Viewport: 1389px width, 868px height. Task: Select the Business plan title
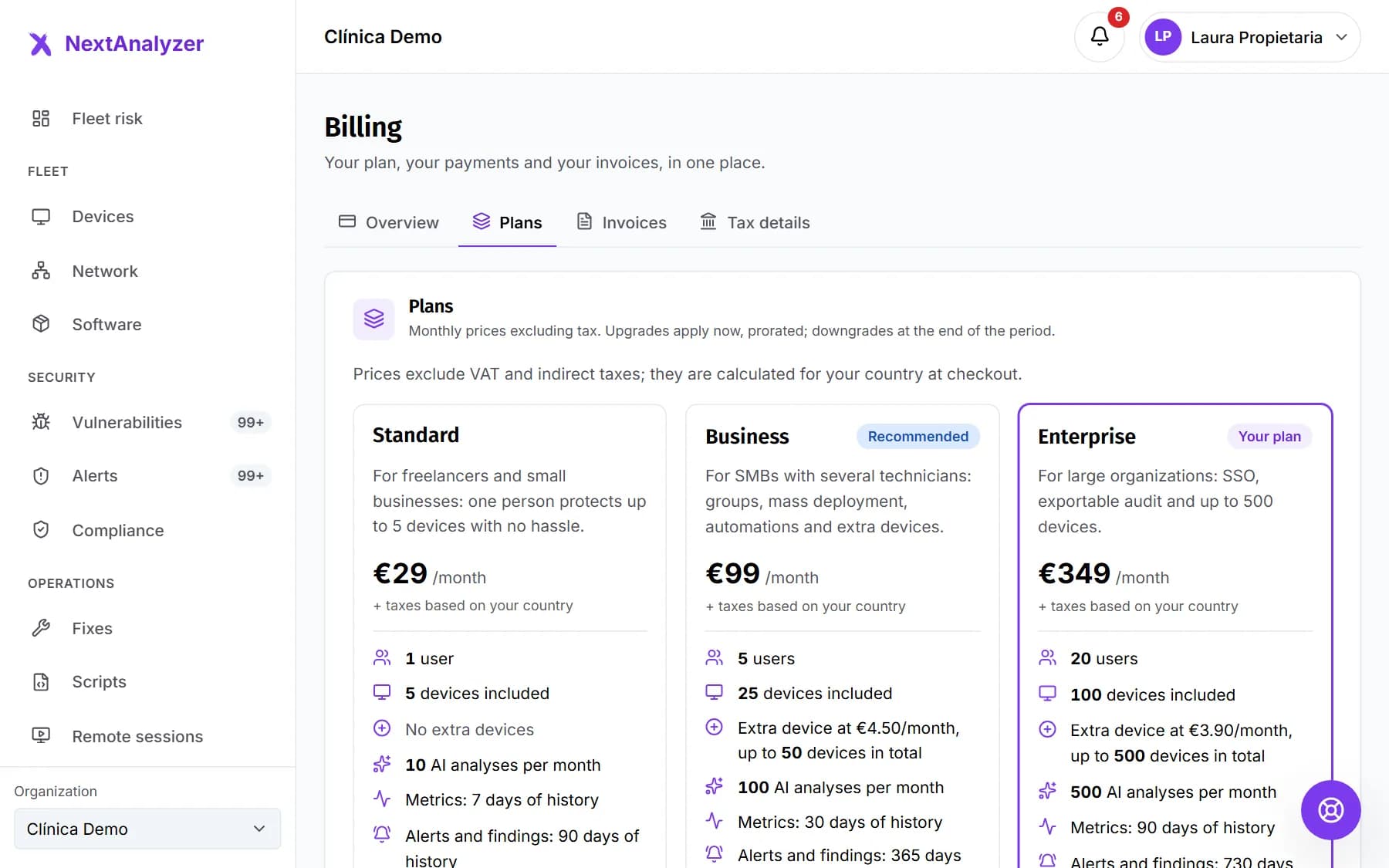(747, 437)
